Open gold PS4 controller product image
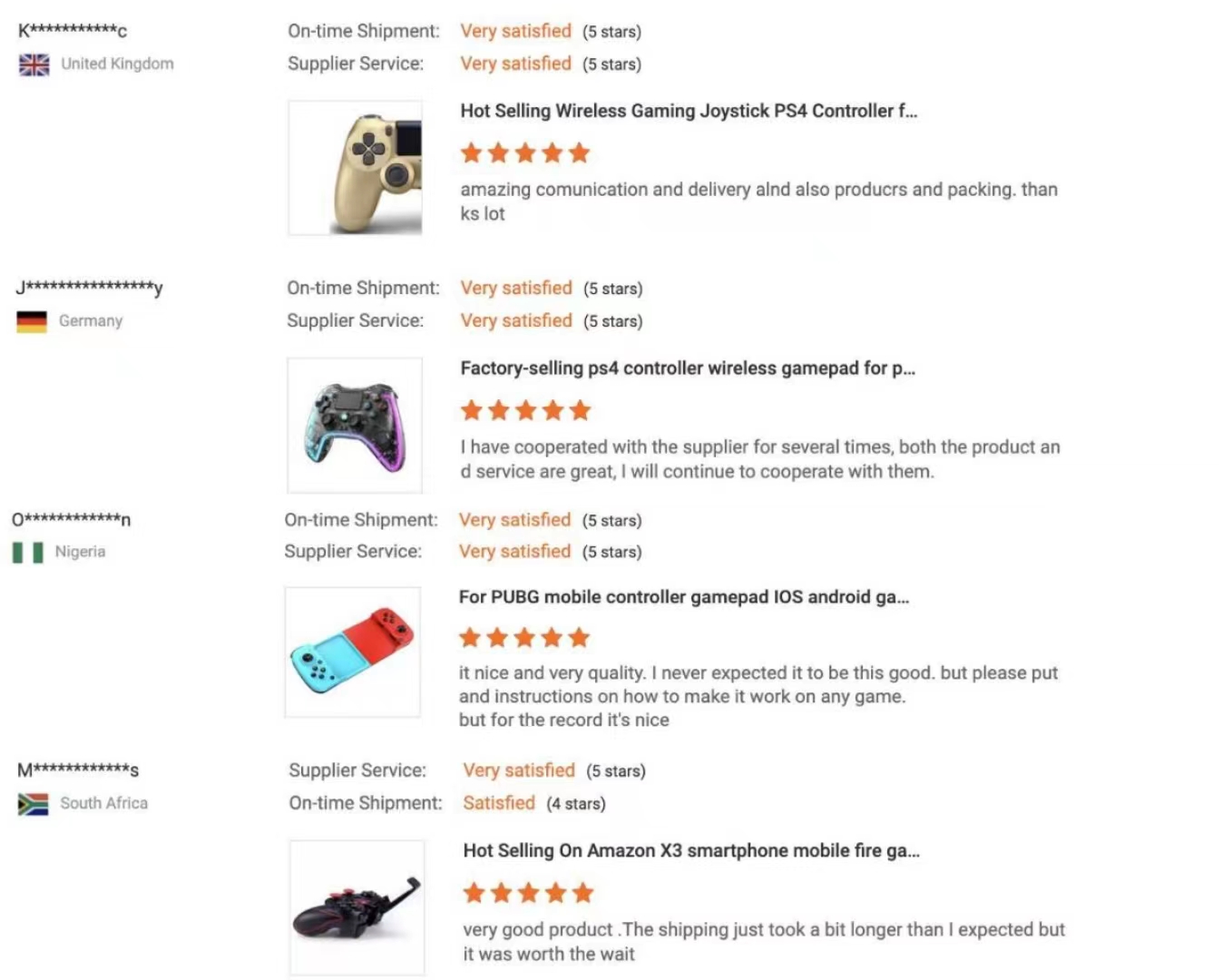Viewport: 1222px width, 980px height. pos(356,168)
